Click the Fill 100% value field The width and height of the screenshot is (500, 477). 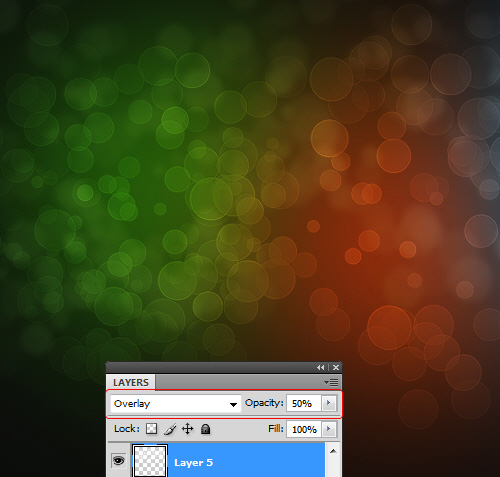point(304,429)
